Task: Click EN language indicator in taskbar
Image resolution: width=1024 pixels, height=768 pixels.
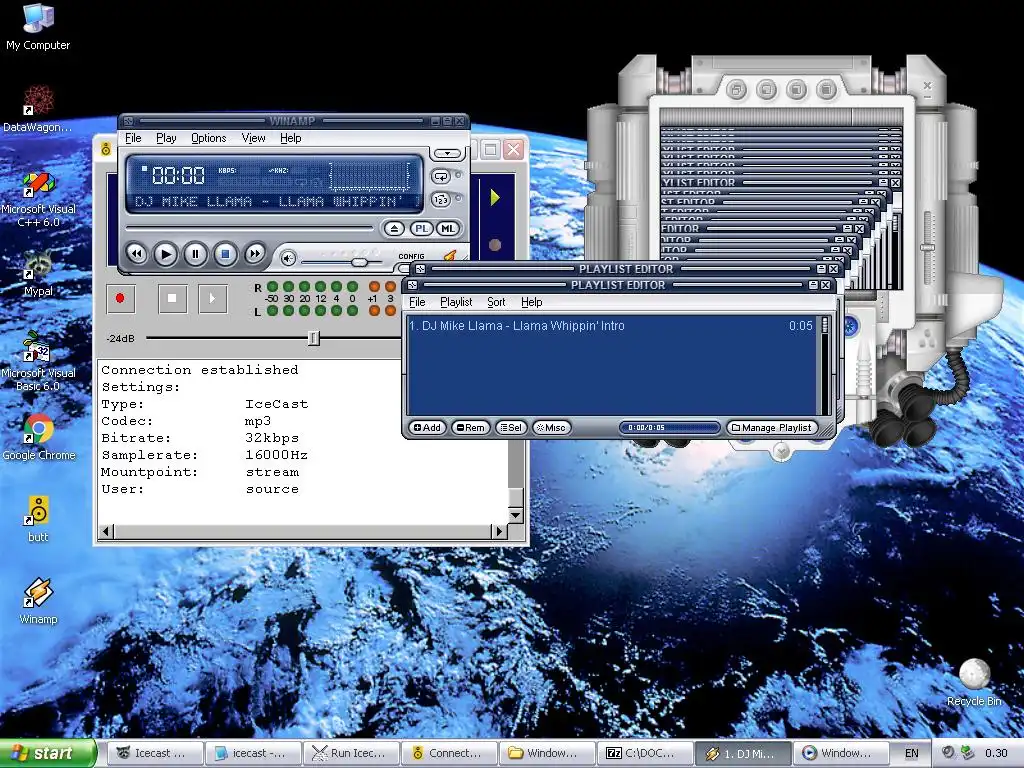Action: 911,753
